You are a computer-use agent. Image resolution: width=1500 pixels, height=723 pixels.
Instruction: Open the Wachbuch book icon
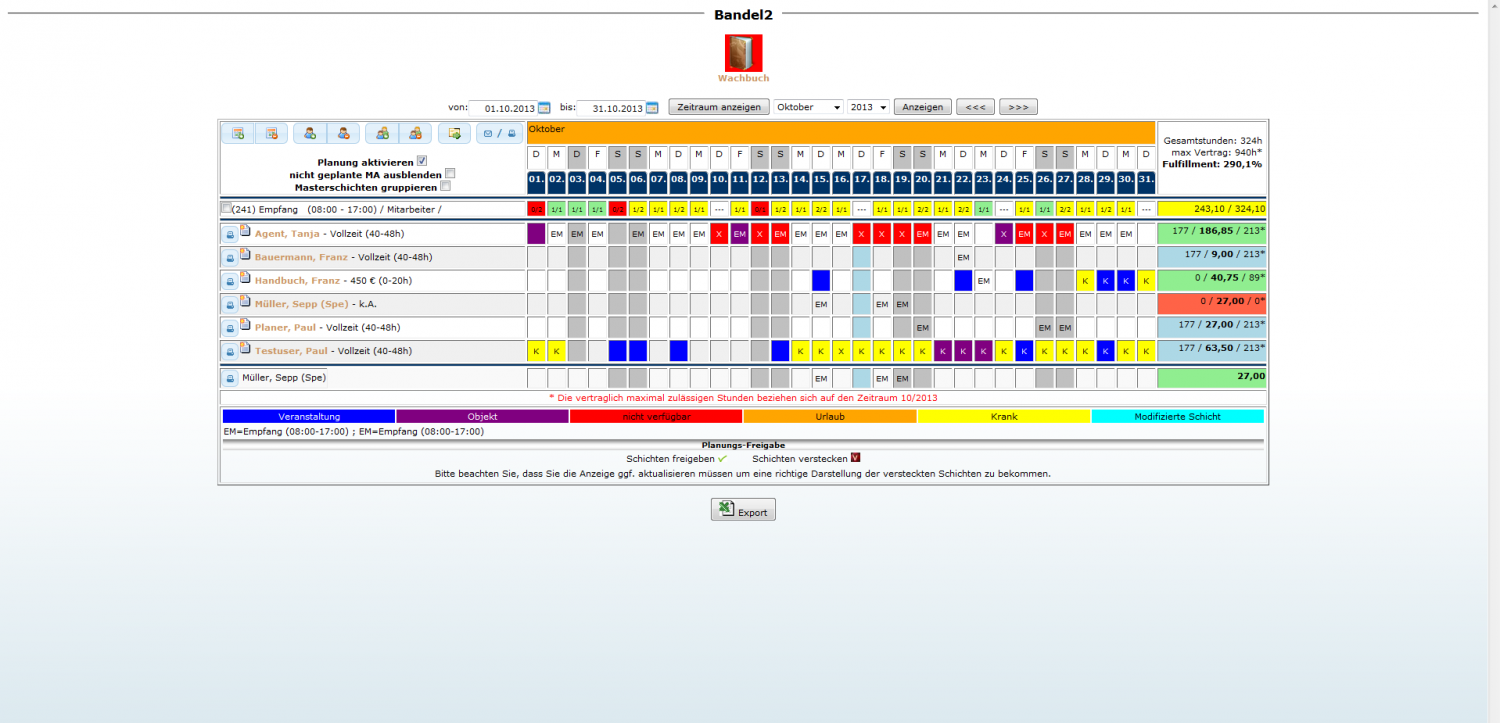[743, 53]
